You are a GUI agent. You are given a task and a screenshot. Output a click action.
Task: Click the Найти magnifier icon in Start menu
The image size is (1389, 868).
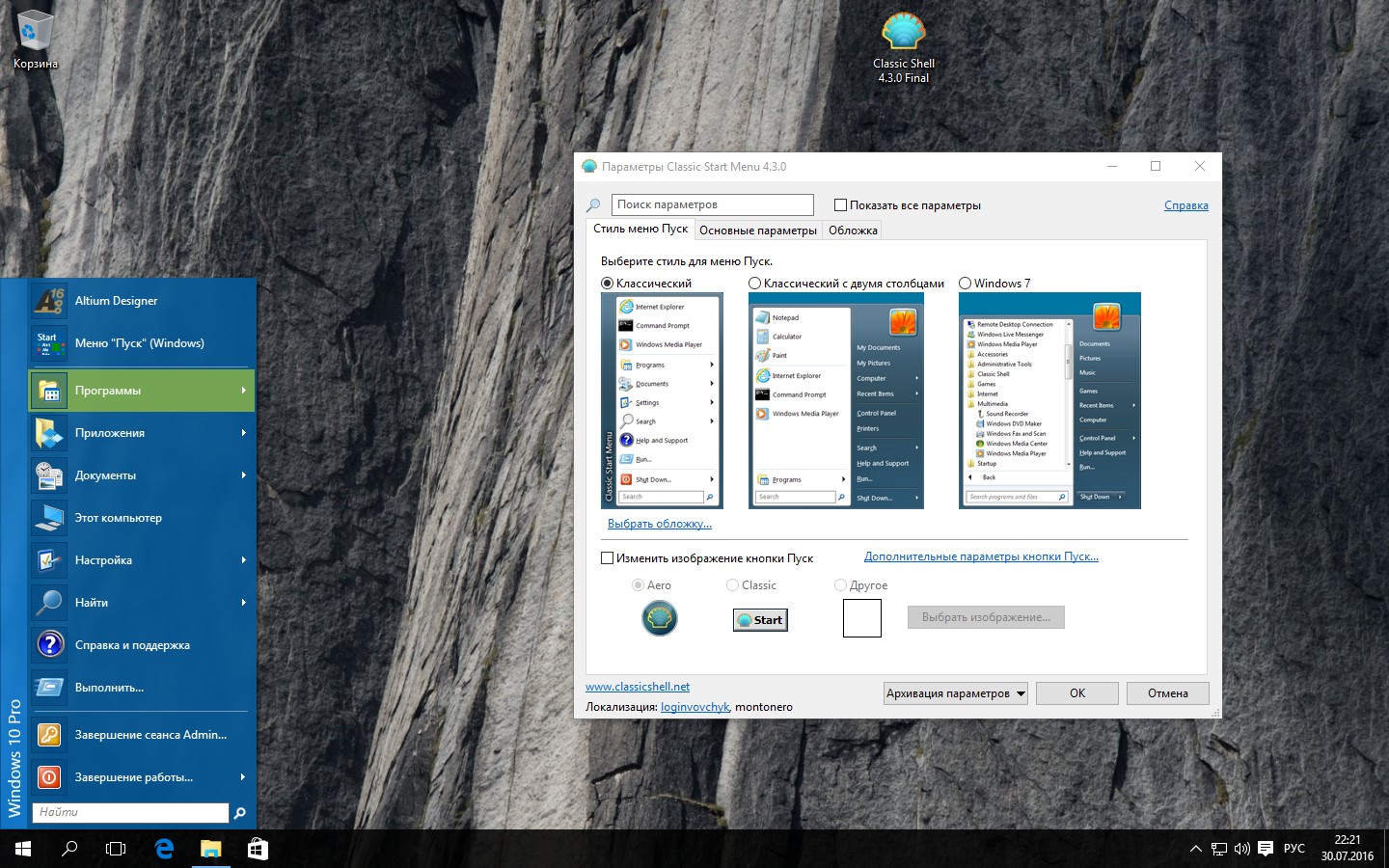tap(48, 603)
